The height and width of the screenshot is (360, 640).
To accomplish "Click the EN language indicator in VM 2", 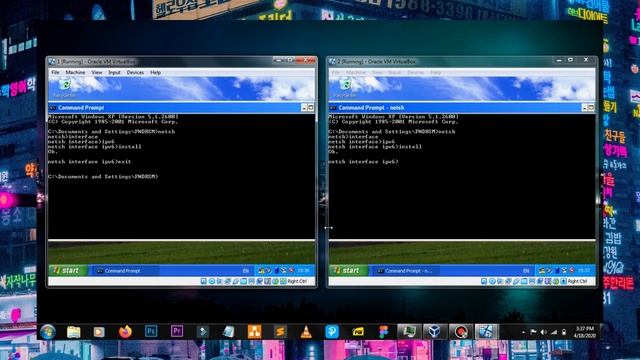I will point(526,271).
